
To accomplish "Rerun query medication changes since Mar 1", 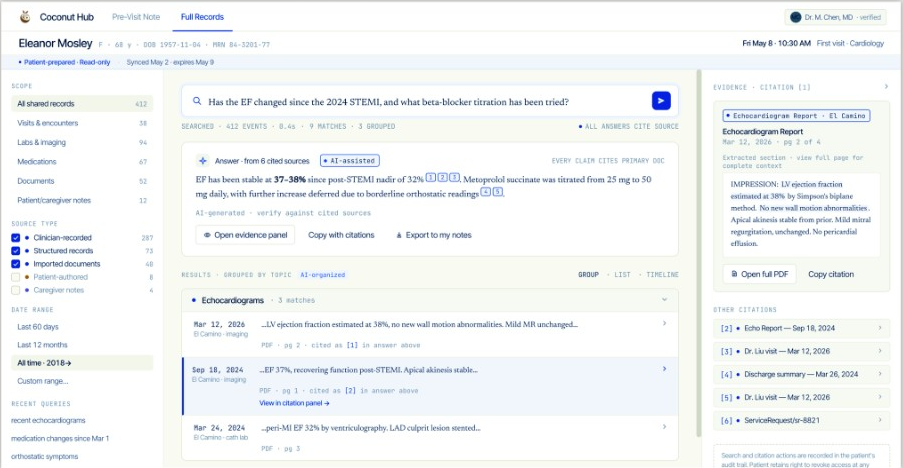I will point(60,439).
